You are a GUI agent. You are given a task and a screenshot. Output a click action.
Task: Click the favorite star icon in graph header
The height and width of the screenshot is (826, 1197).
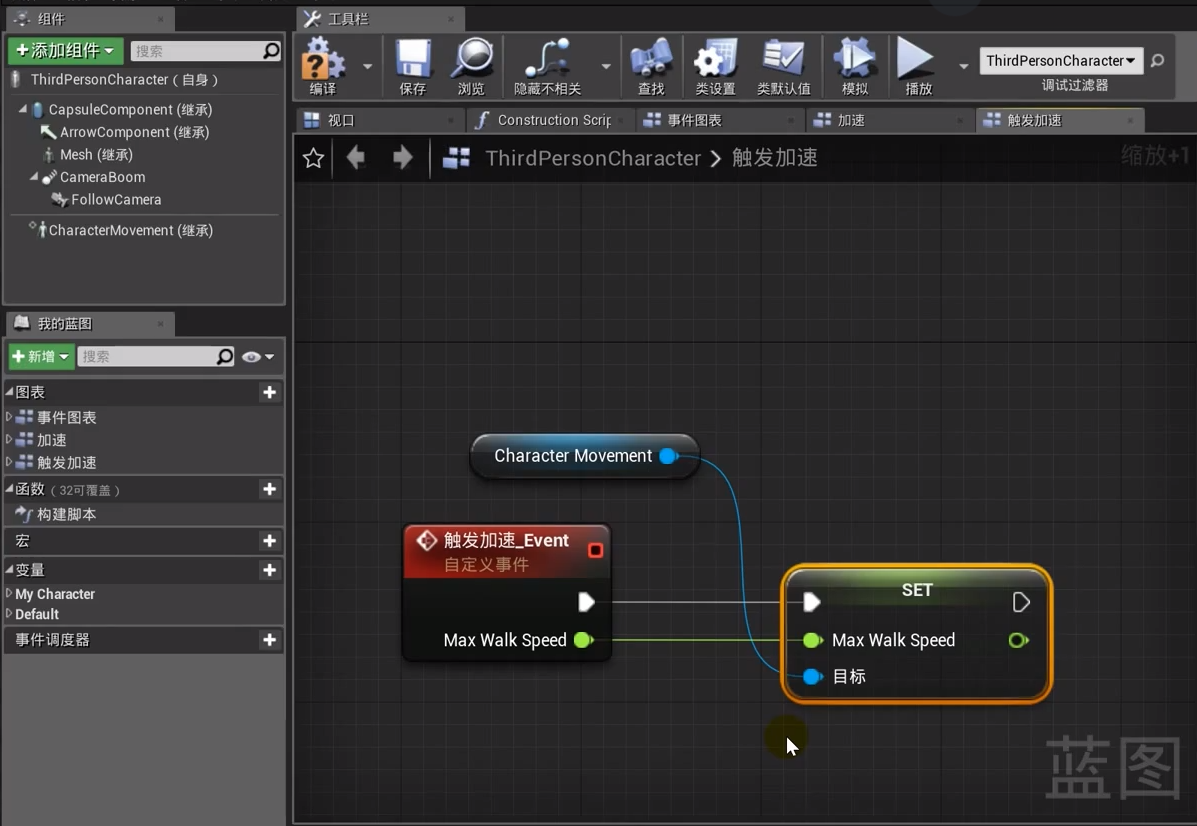313,158
